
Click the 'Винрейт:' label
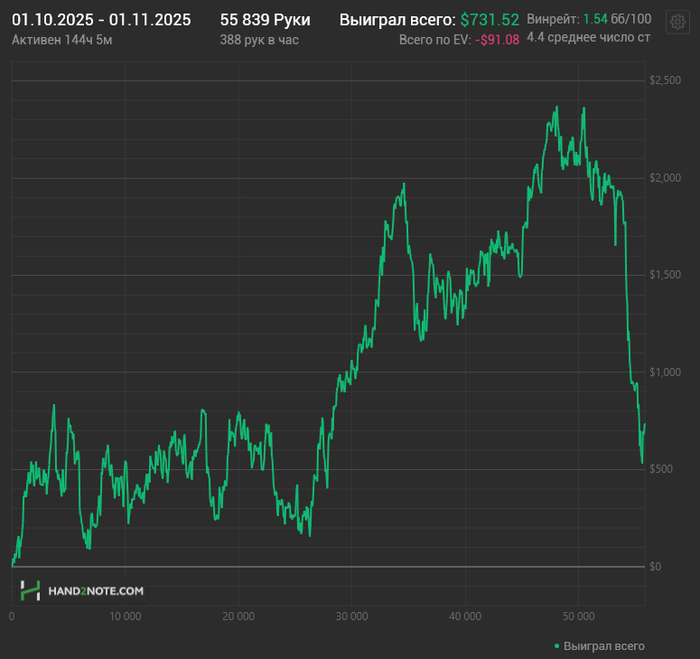click(553, 19)
